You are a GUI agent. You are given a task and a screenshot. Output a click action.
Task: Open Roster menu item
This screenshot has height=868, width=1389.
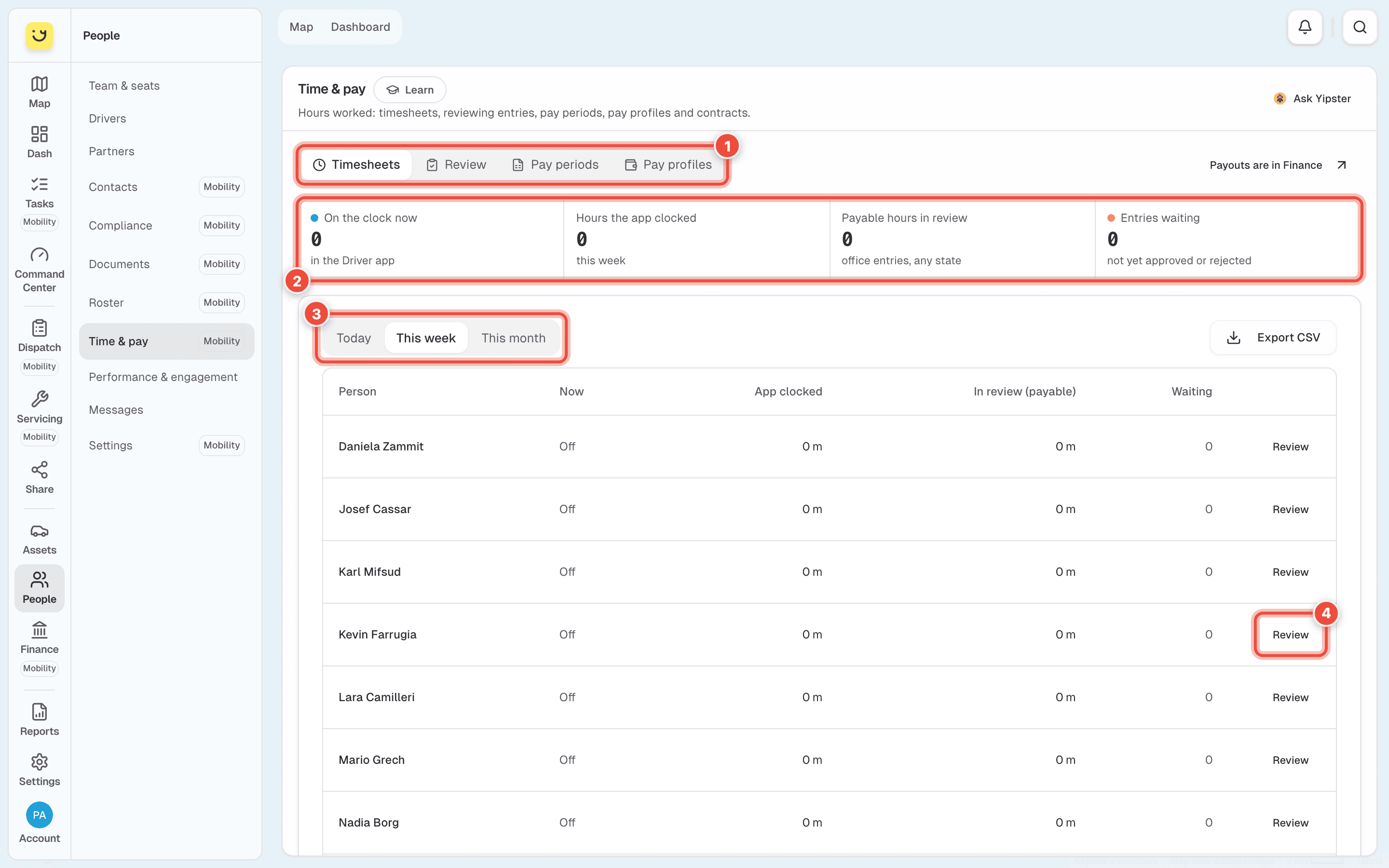(x=166, y=302)
